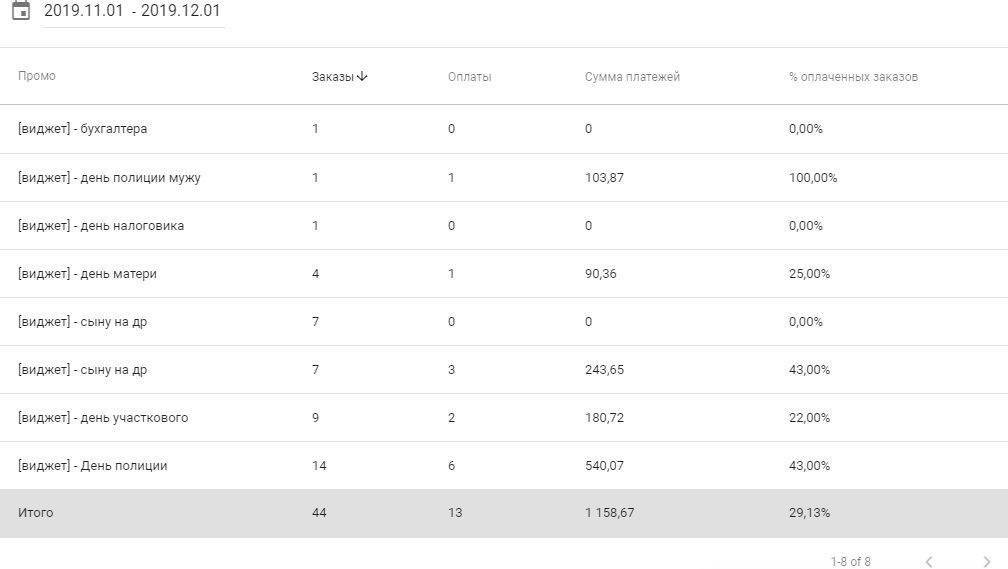Open the [виджет] - день матери promo row
This screenshot has width=1008, height=569.
[x=87, y=274]
